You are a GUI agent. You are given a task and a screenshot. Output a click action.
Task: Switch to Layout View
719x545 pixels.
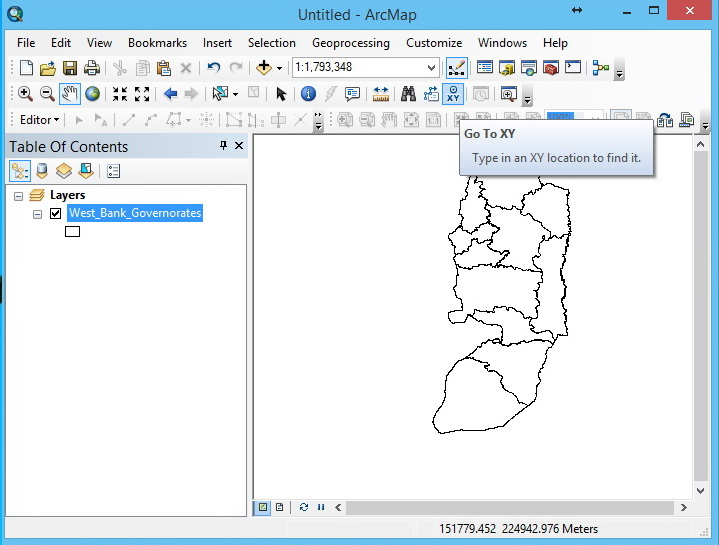(x=279, y=507)
